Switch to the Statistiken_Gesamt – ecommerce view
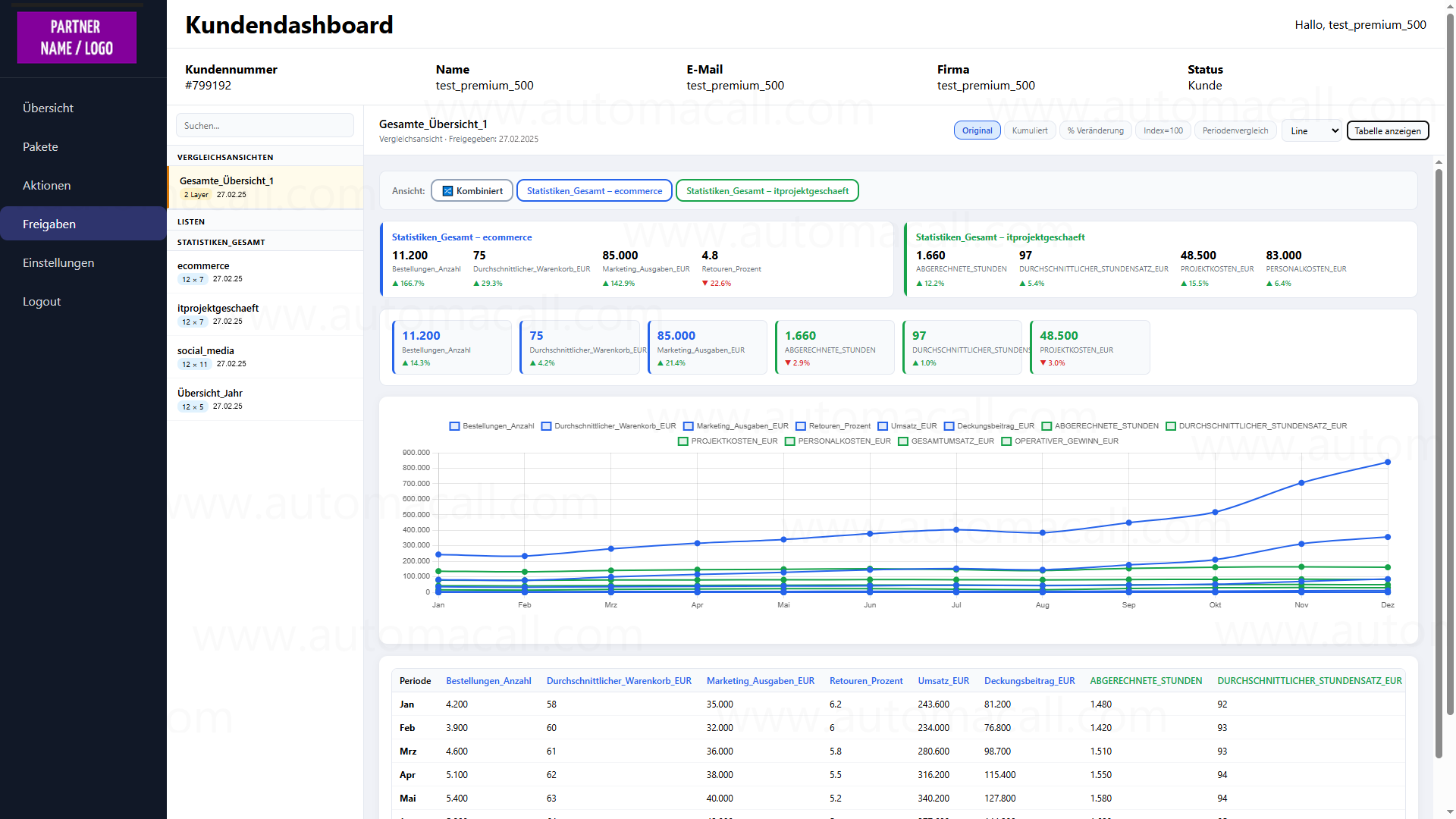The image size is (1456, 819). pyautogui.click(x=594, y=190)
